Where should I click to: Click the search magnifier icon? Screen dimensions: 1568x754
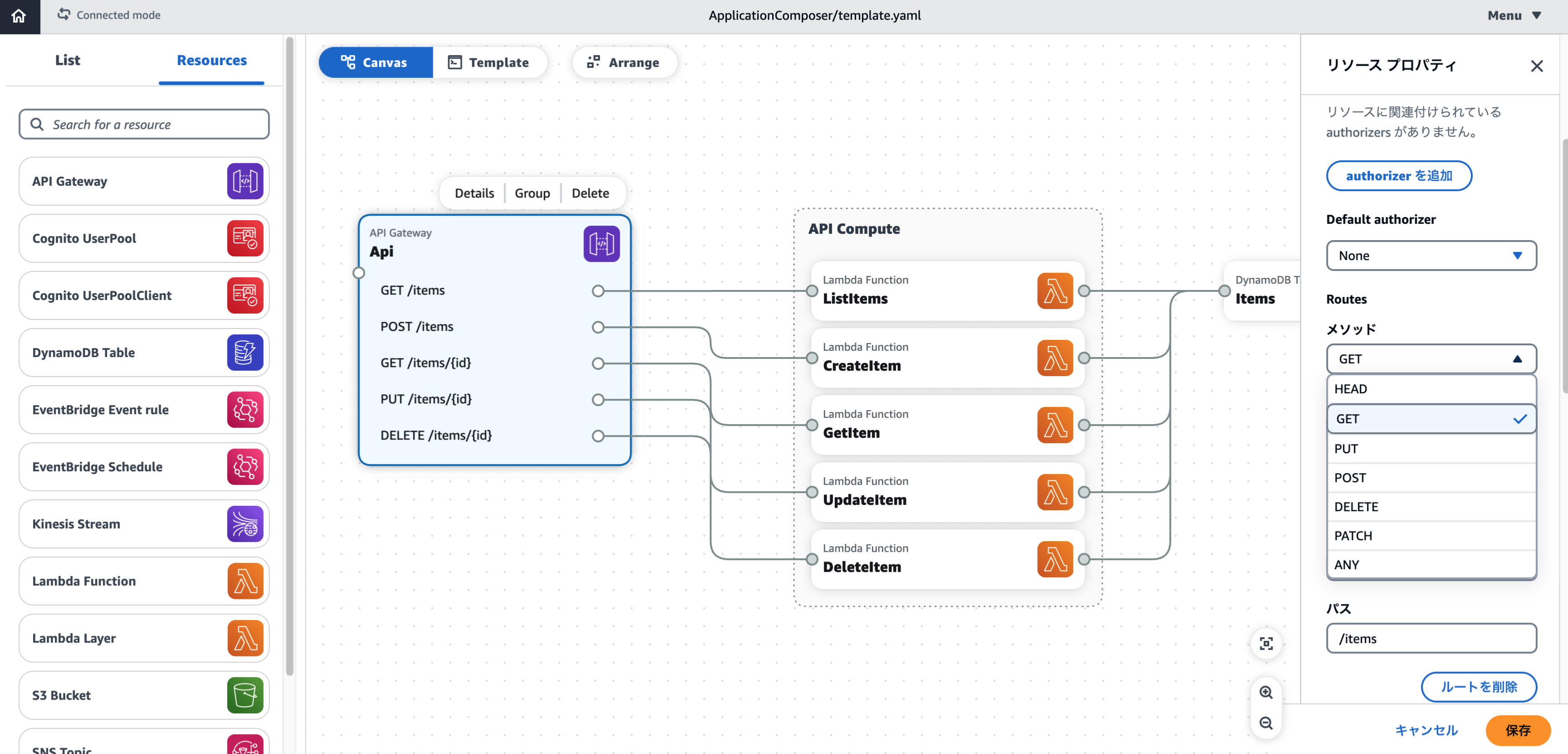[x=37, y=124]
